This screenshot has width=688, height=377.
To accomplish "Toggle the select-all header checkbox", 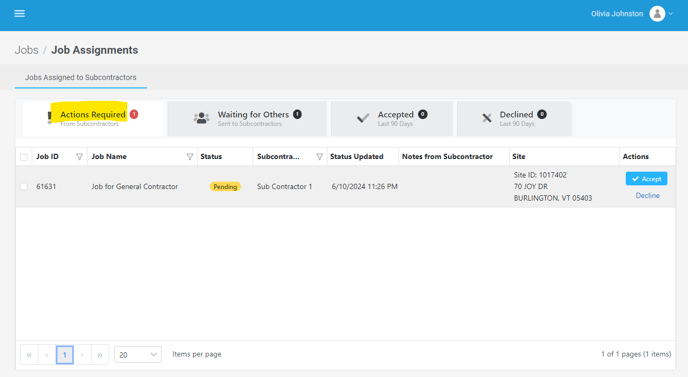I will coord(24,157).
